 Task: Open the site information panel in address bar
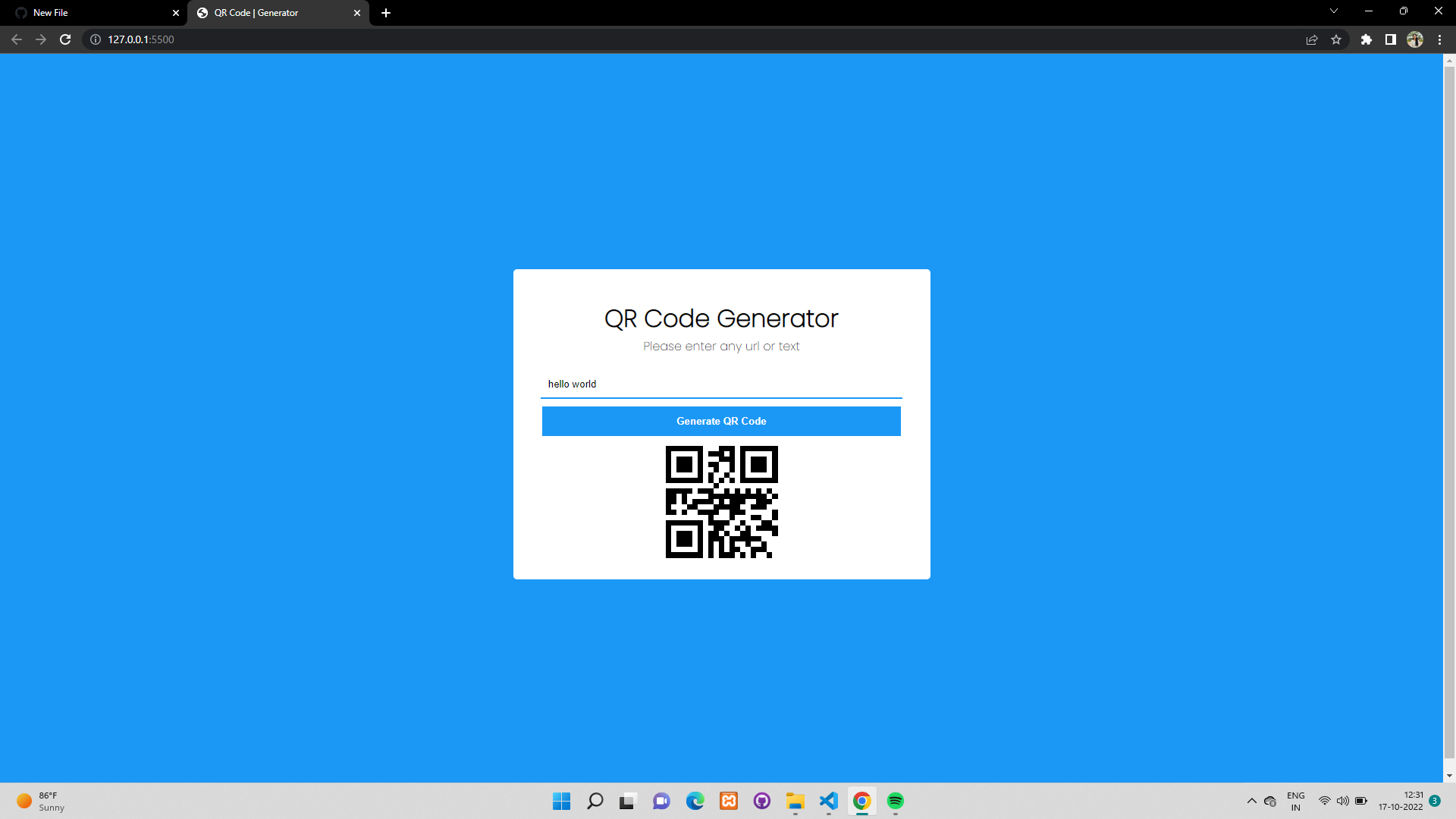point(94,39)
